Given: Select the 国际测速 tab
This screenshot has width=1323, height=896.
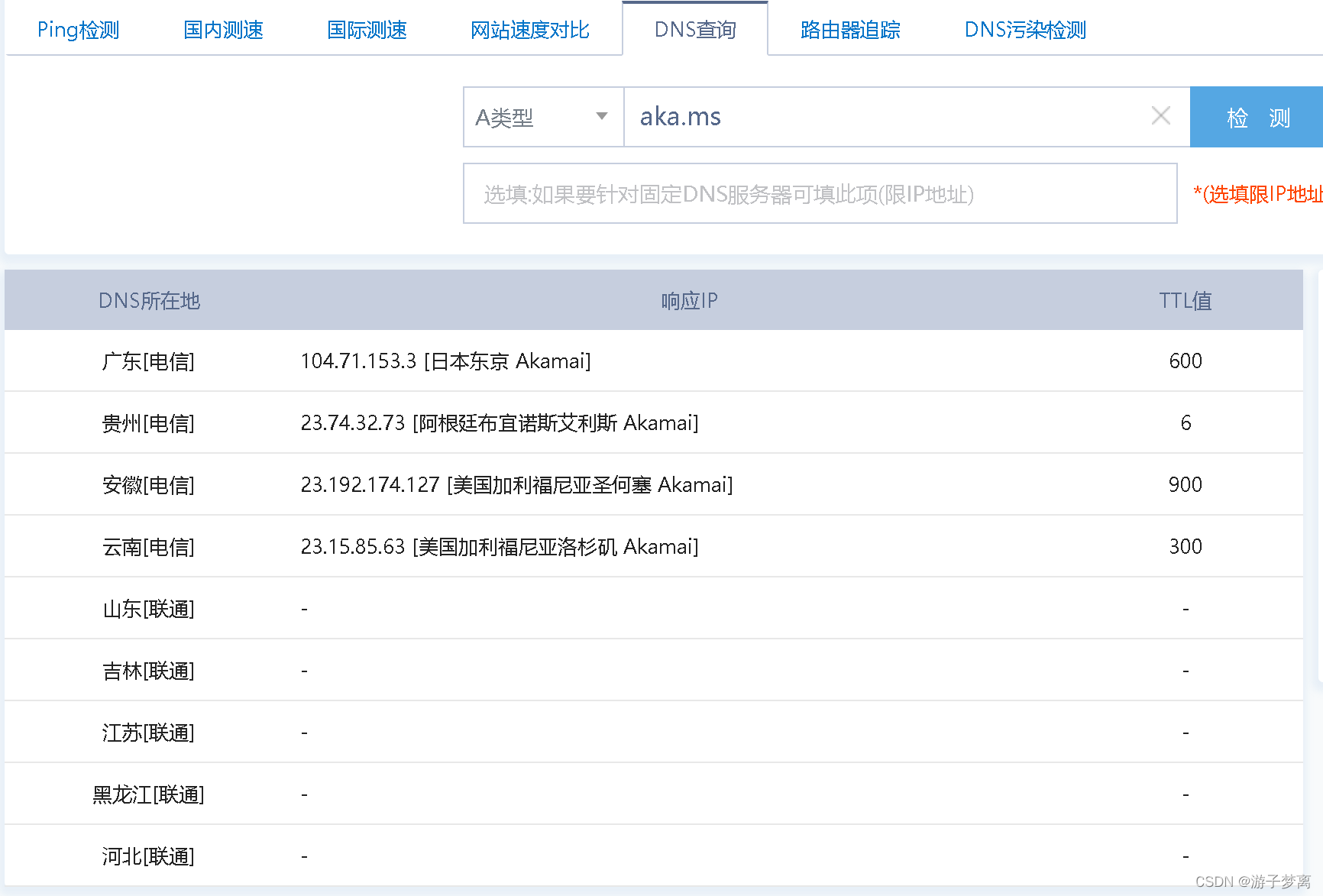Looking at the screenshot, I should tap(367, 30).
